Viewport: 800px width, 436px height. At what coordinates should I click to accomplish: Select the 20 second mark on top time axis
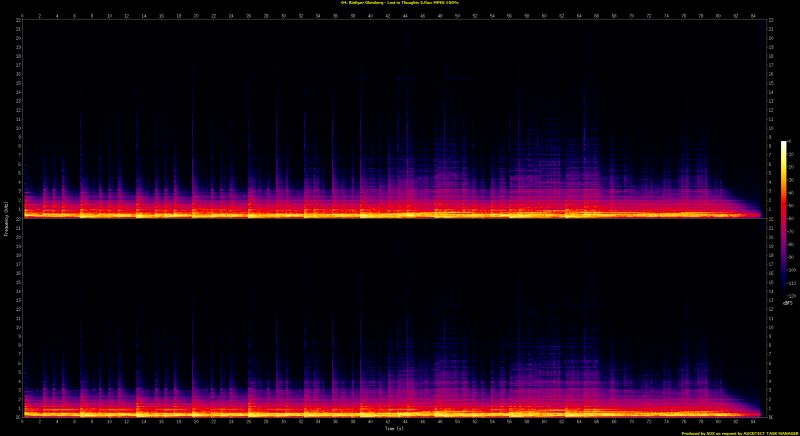point(196,16)
